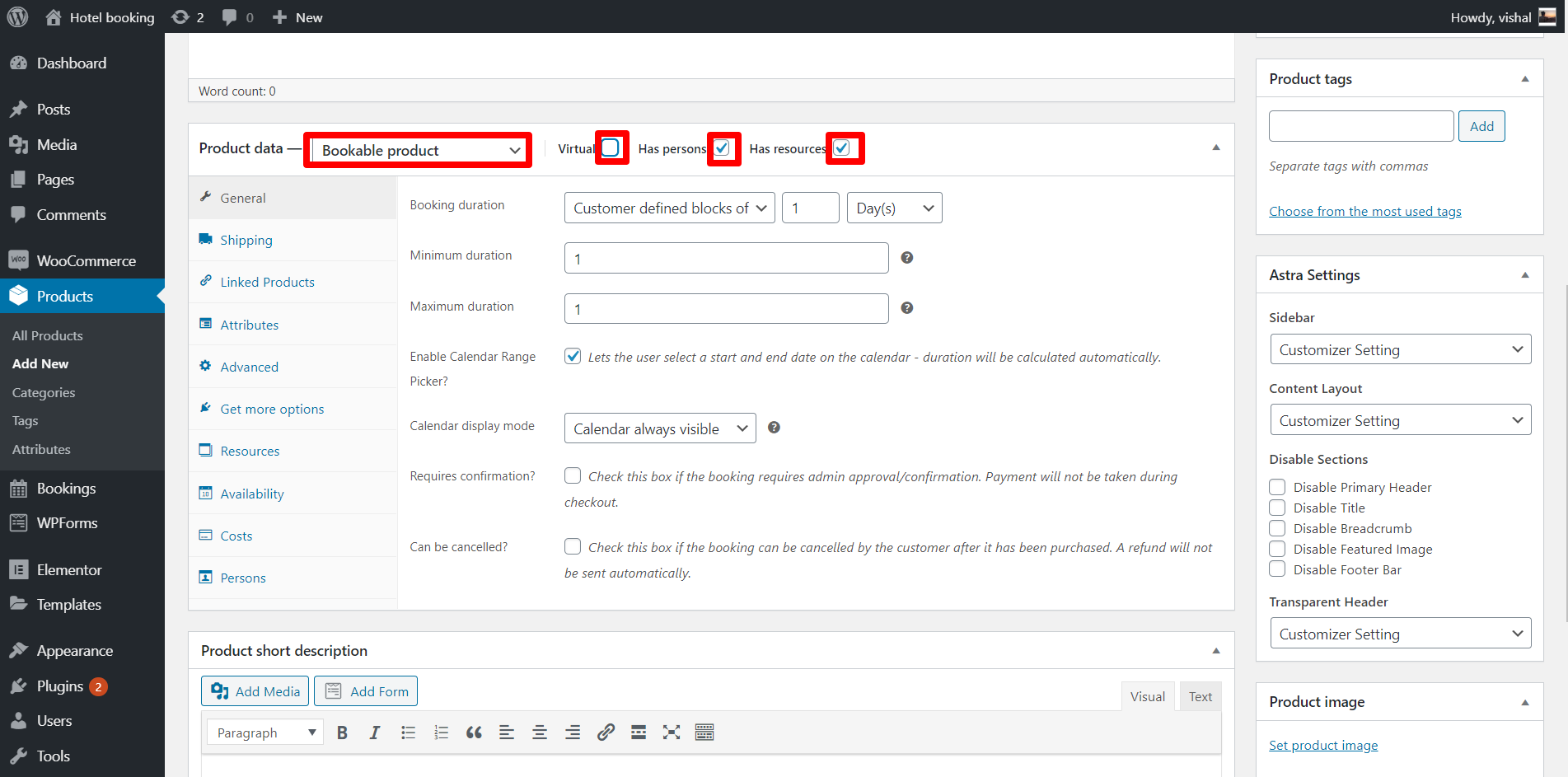Image resolution: width=1568 pixels, height=777 pixels.
Task: Align text left in editor
Action: click(507, 733)
